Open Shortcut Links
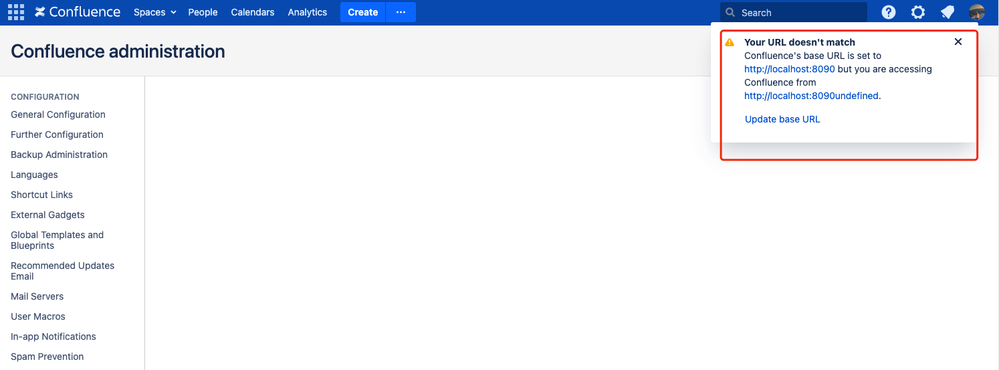 coord(41,195)
